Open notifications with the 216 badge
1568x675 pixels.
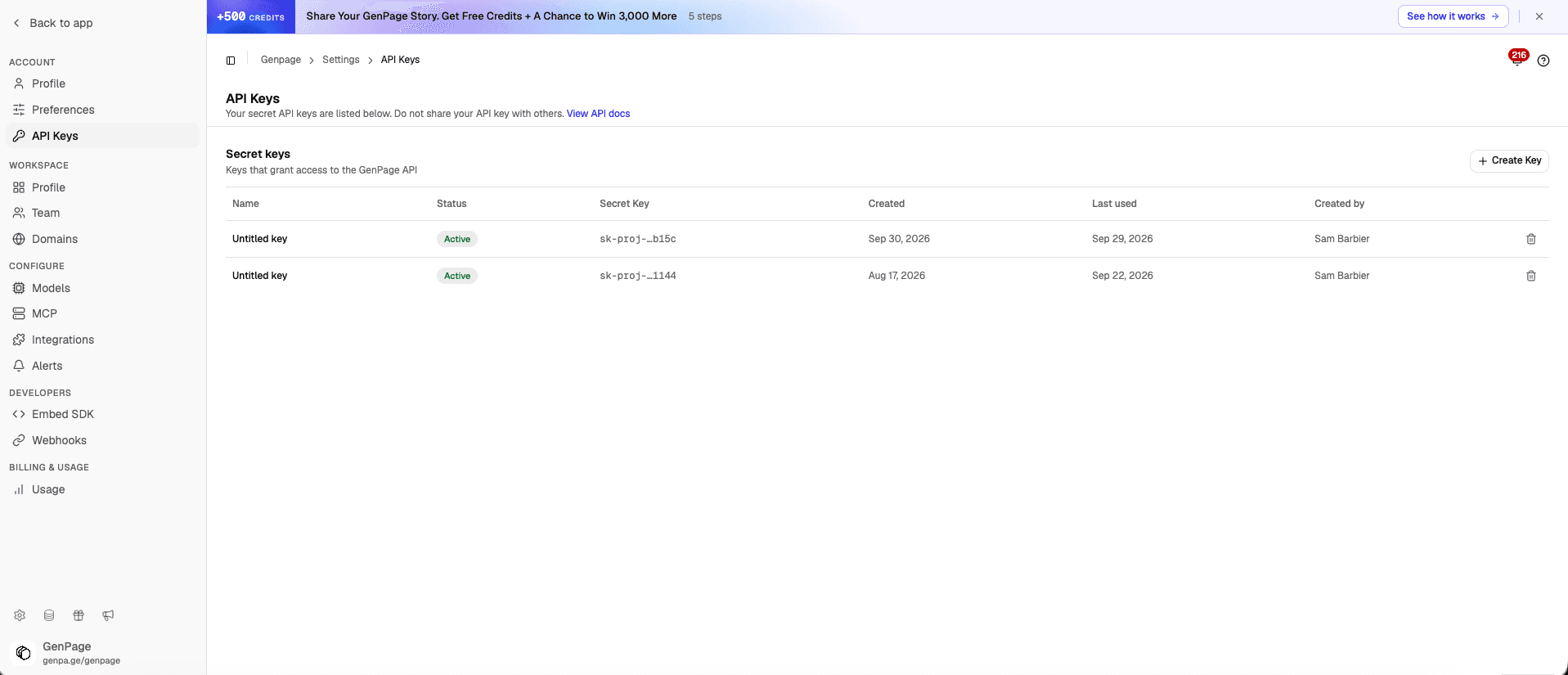[x=1517, y=59]
